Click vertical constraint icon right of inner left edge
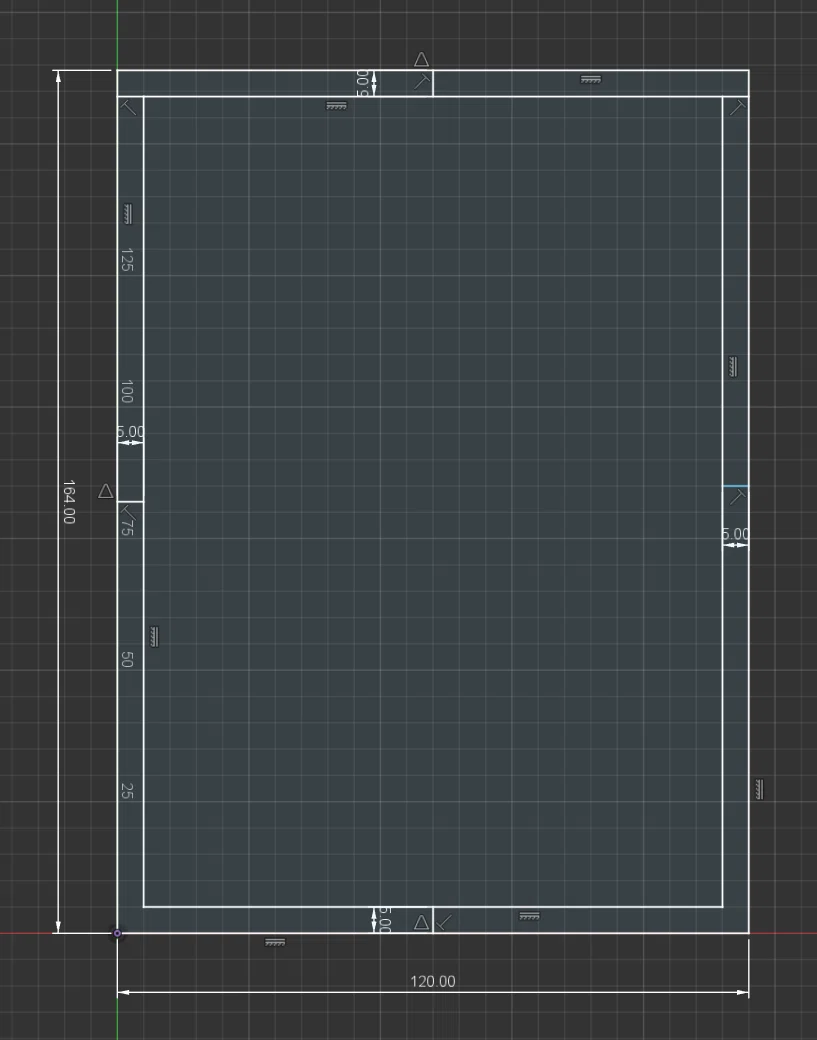817x1040 pixels. pos(155,637)
